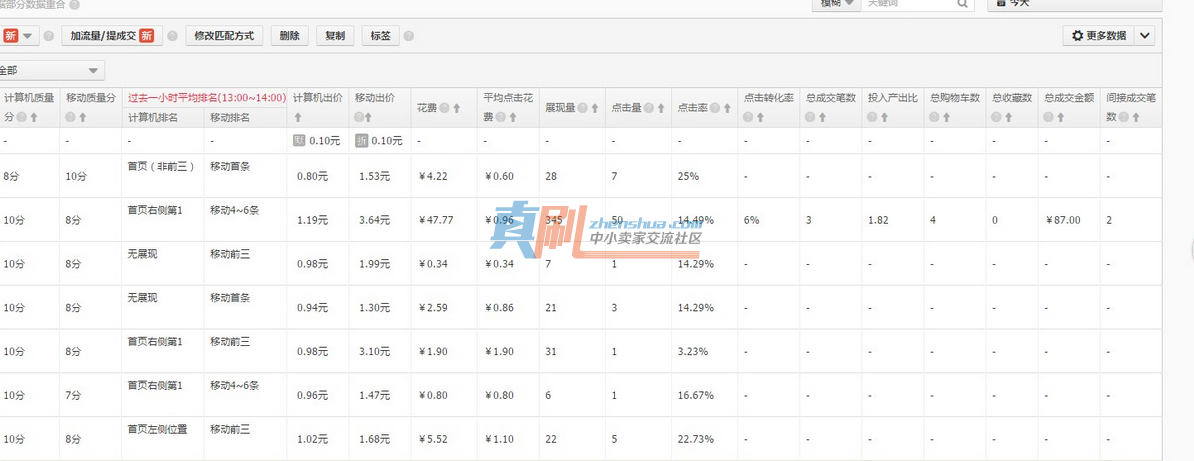Open help icon for 点击转化率
The height and width of the screenshot is (461, 1194).
click(x=749, y=117)
